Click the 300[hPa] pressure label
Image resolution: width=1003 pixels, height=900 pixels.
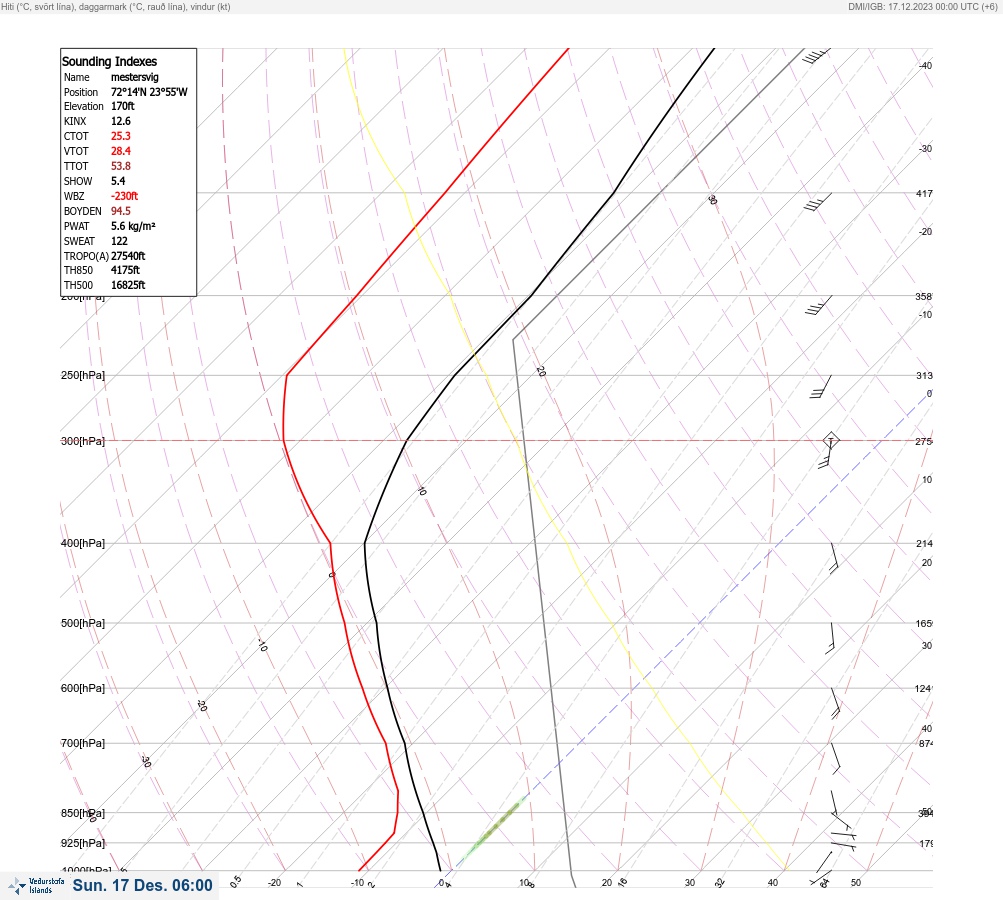[83, 441]
